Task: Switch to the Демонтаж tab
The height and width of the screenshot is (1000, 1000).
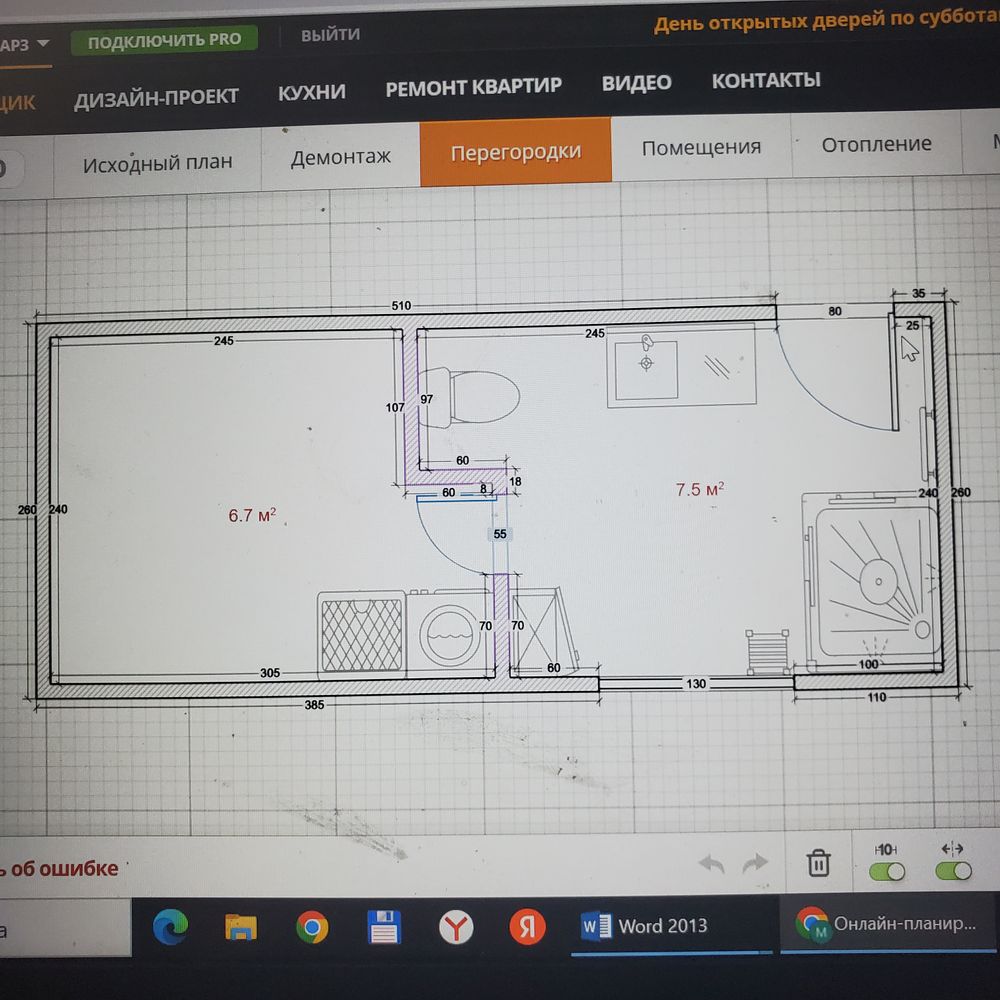Action: click(340, 158)
